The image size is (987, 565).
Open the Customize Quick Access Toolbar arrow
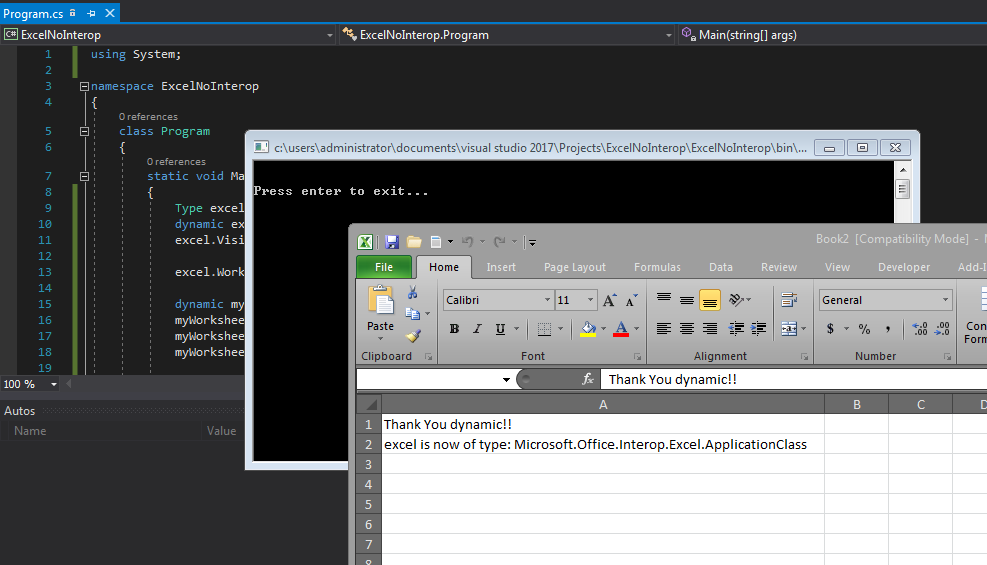pos(532,242)
